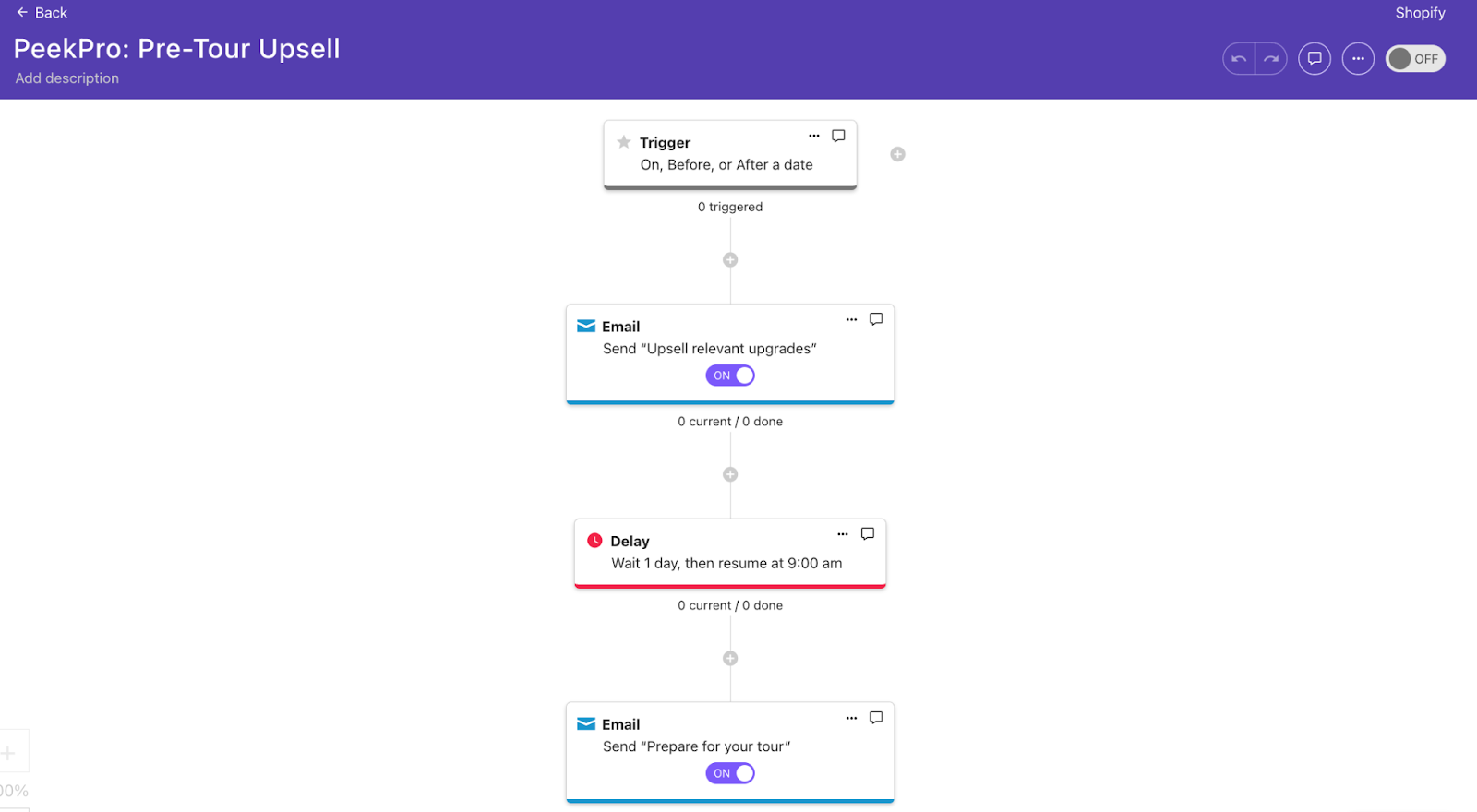The image size is (1477, 812).
Task: Enable the workflow with the OFF toggle
Action: [1415, 58]
